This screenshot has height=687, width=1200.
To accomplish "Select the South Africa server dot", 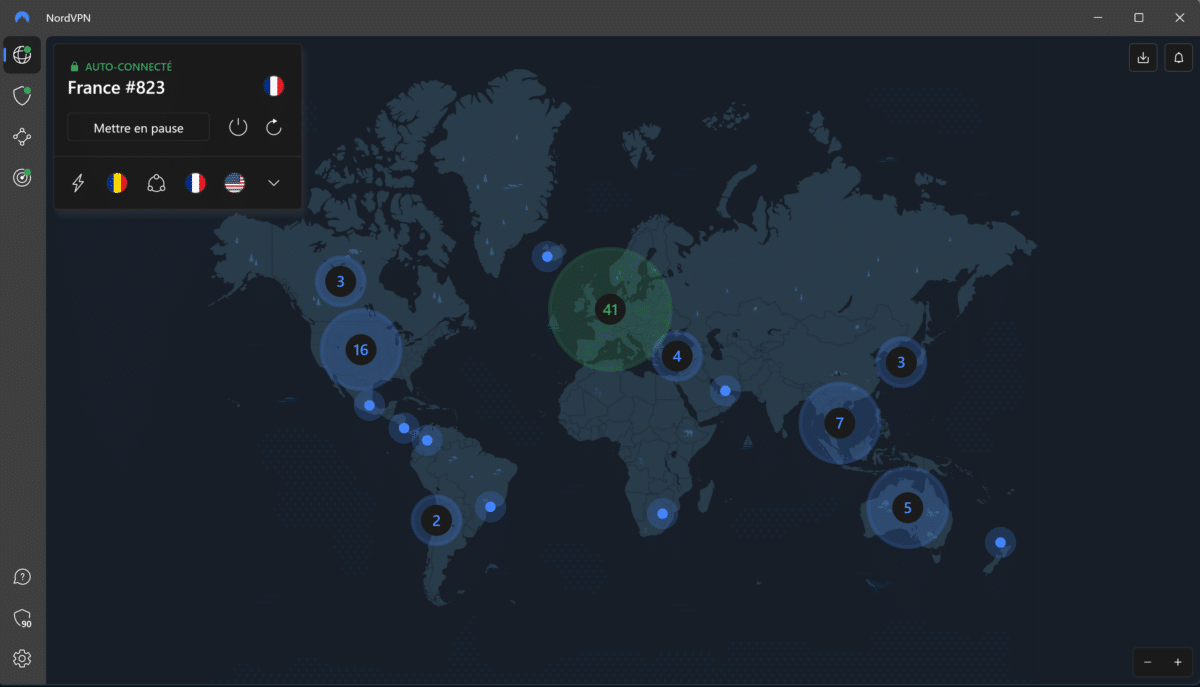I will pyautogui.click(x=662, y=514).
